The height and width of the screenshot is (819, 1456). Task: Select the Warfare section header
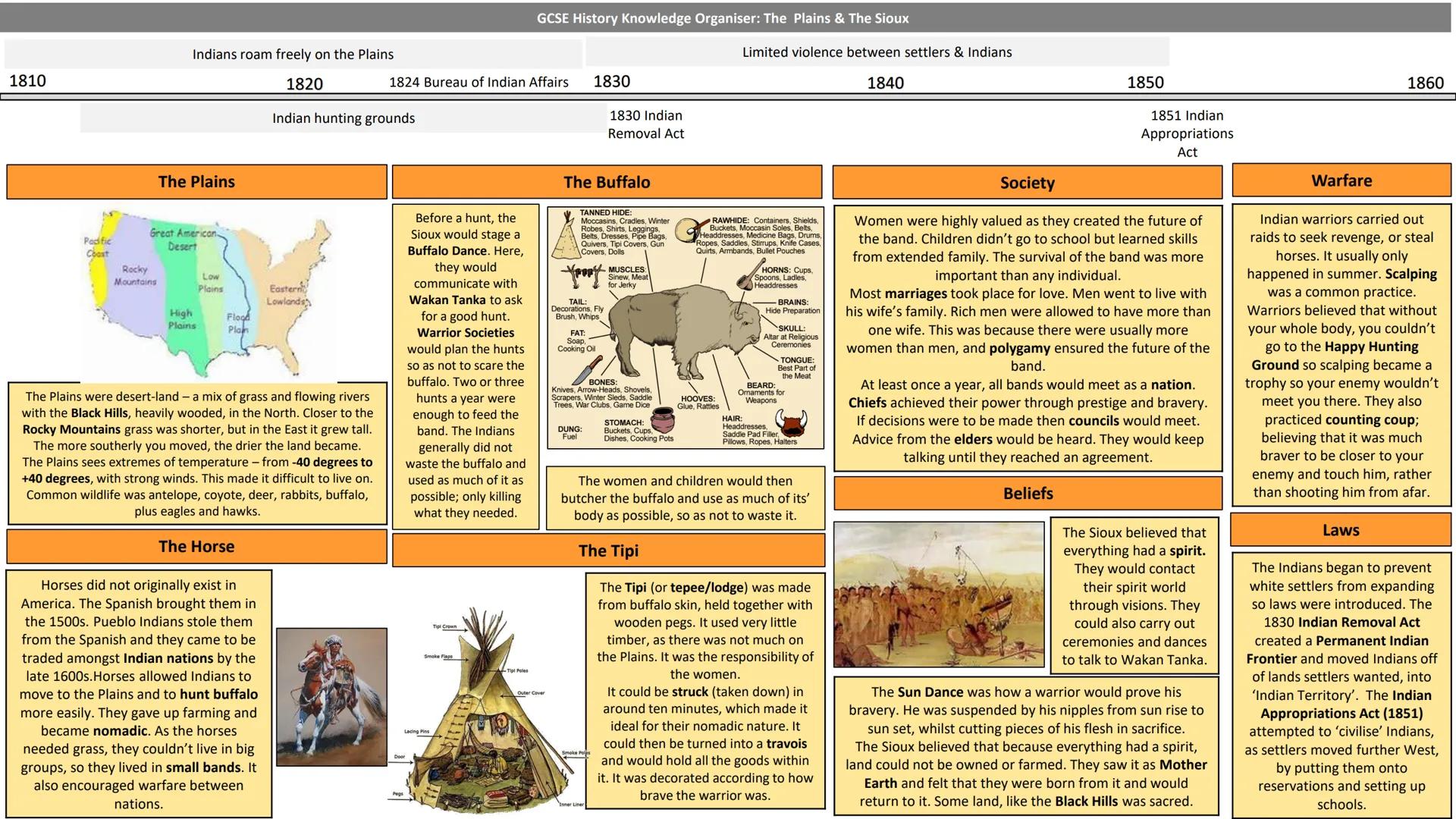[1341, 180]
